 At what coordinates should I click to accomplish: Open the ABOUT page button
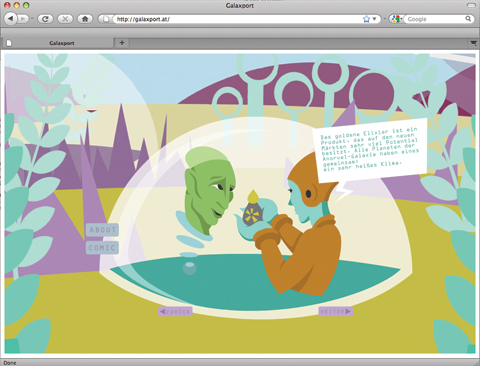pos(102,230)
